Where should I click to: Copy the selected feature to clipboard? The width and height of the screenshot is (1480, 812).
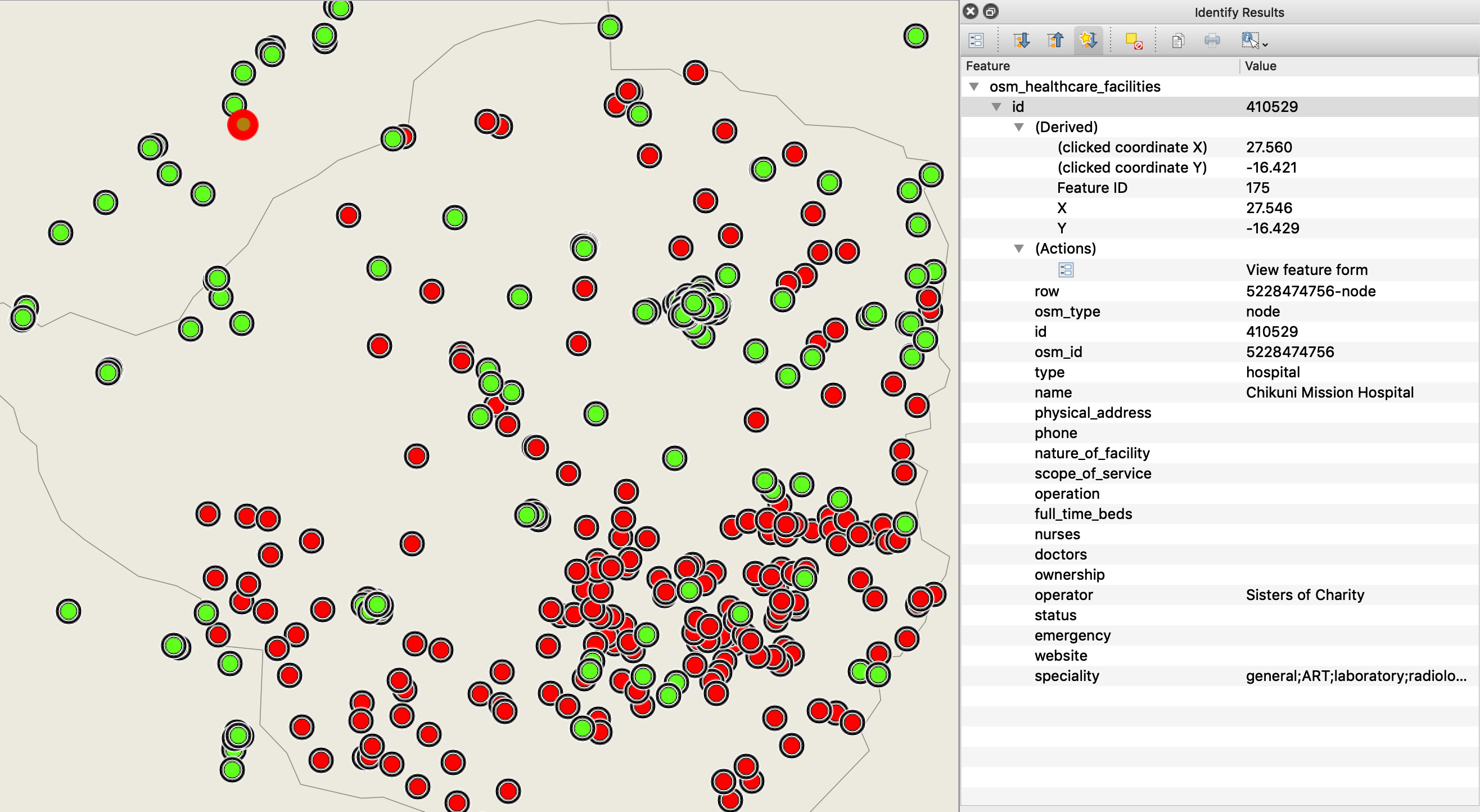[1178, 41]
